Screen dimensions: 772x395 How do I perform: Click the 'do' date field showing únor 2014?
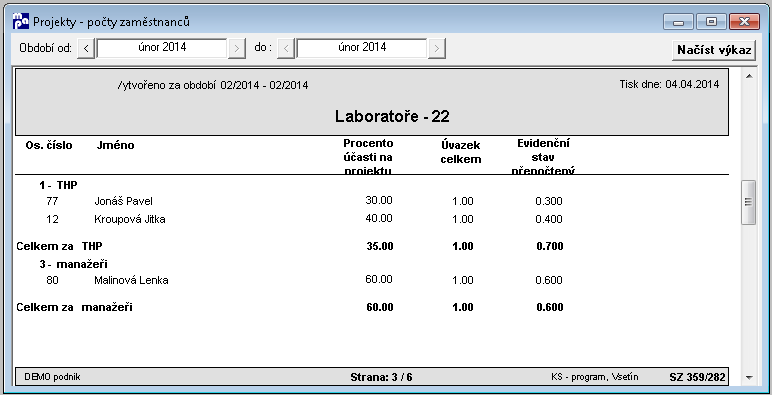tap(362, 48)
